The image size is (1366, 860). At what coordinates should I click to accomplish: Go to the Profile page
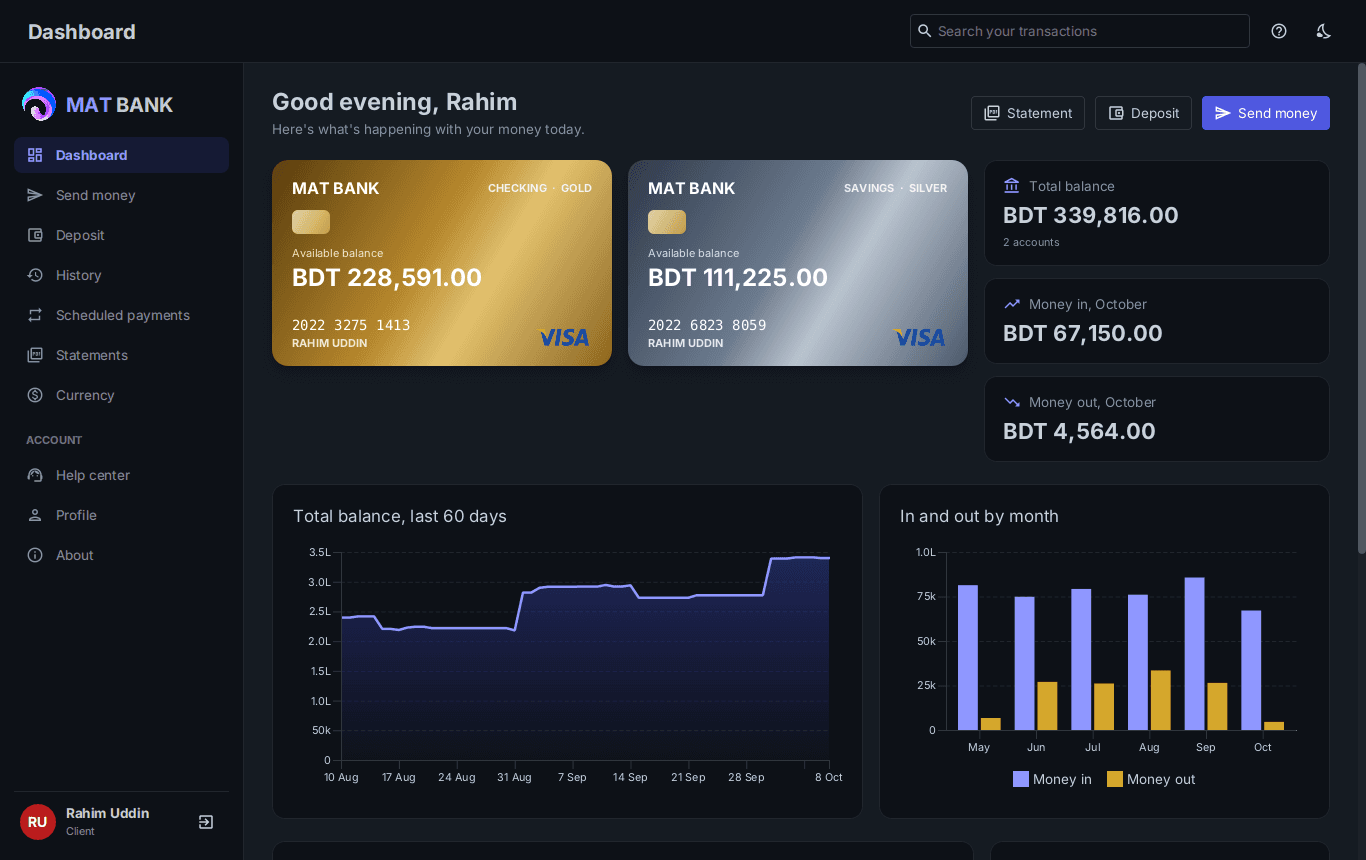(121, 515)
